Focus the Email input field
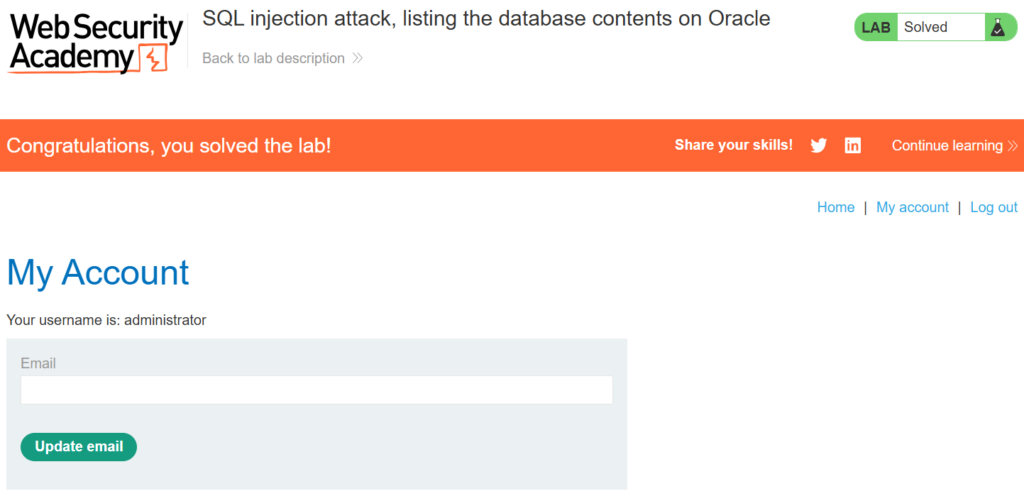Screen dimensions: 1024x496 click(x=316, y=390)
